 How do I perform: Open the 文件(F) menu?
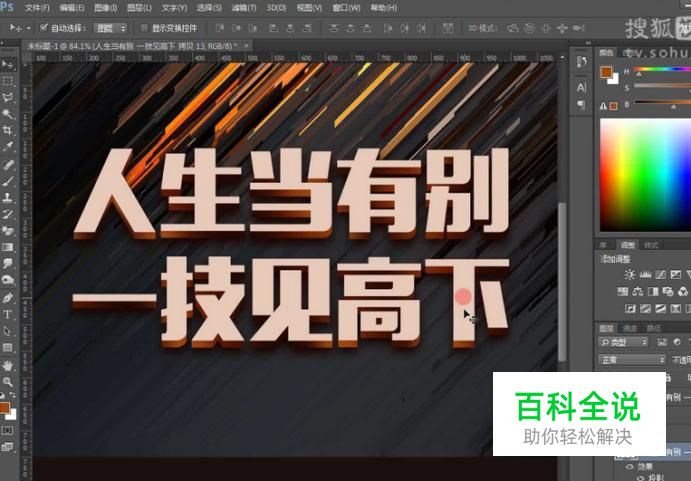(37, 8)
